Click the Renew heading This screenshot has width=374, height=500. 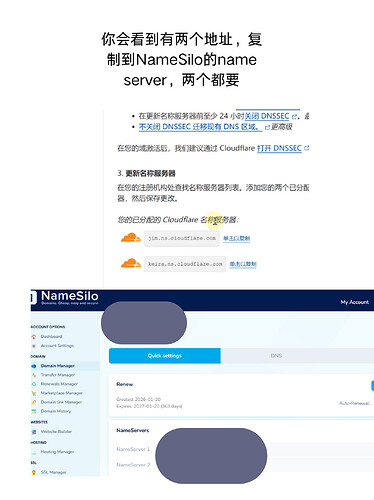pyautogui.click(x=125, y=384)
